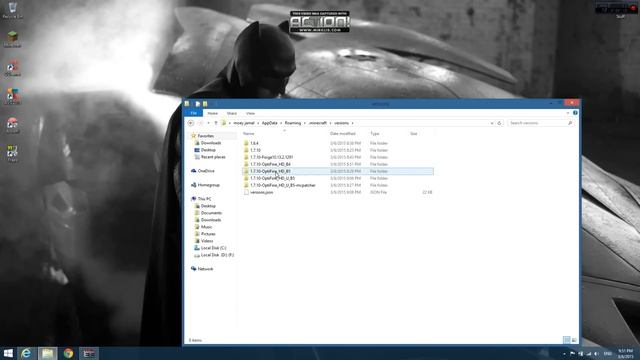Screen dimensions: 640x360
Task: Launch Google Chrome from the taskbar
Action: 68,353
